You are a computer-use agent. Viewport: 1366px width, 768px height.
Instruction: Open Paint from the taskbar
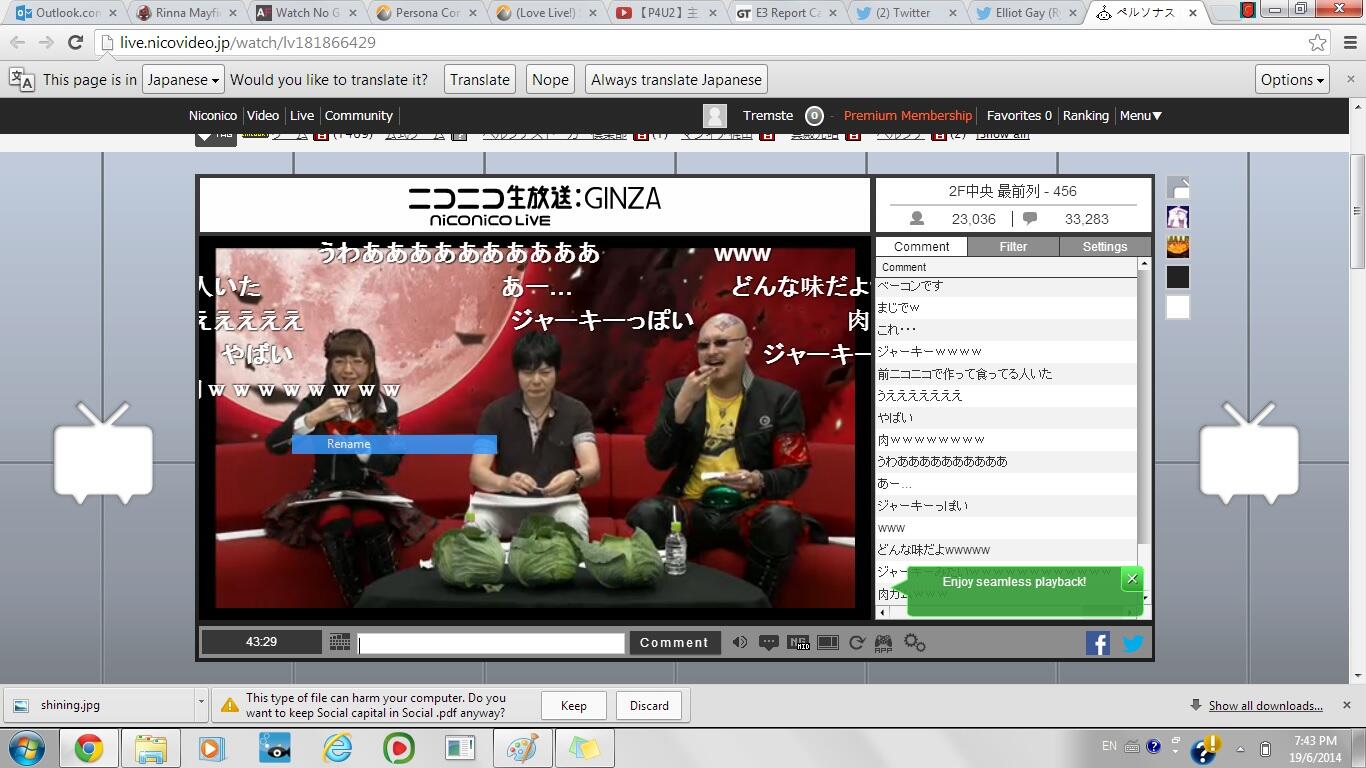coord(522,748)
